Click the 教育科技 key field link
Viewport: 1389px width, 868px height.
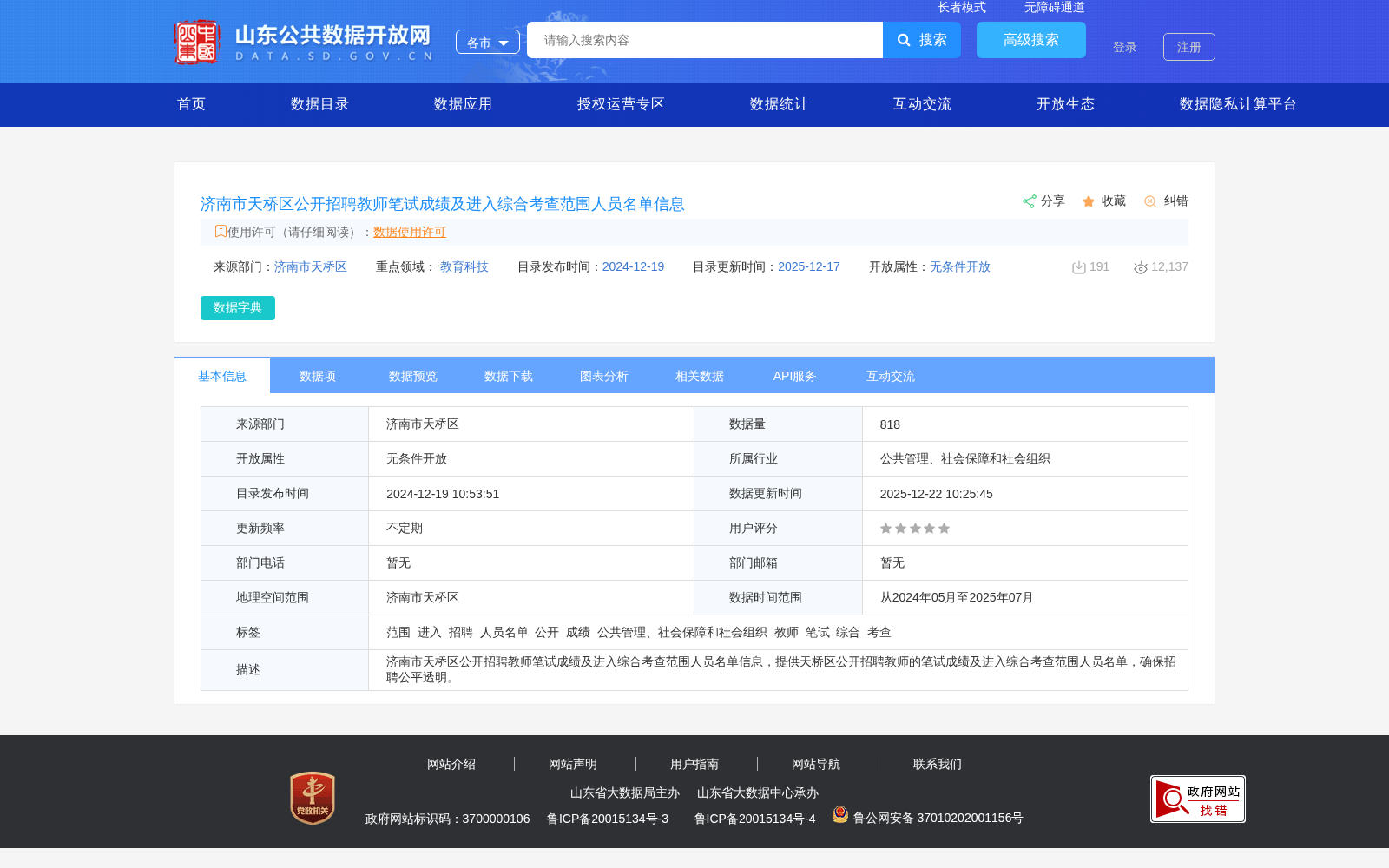(x=464, y=266)
